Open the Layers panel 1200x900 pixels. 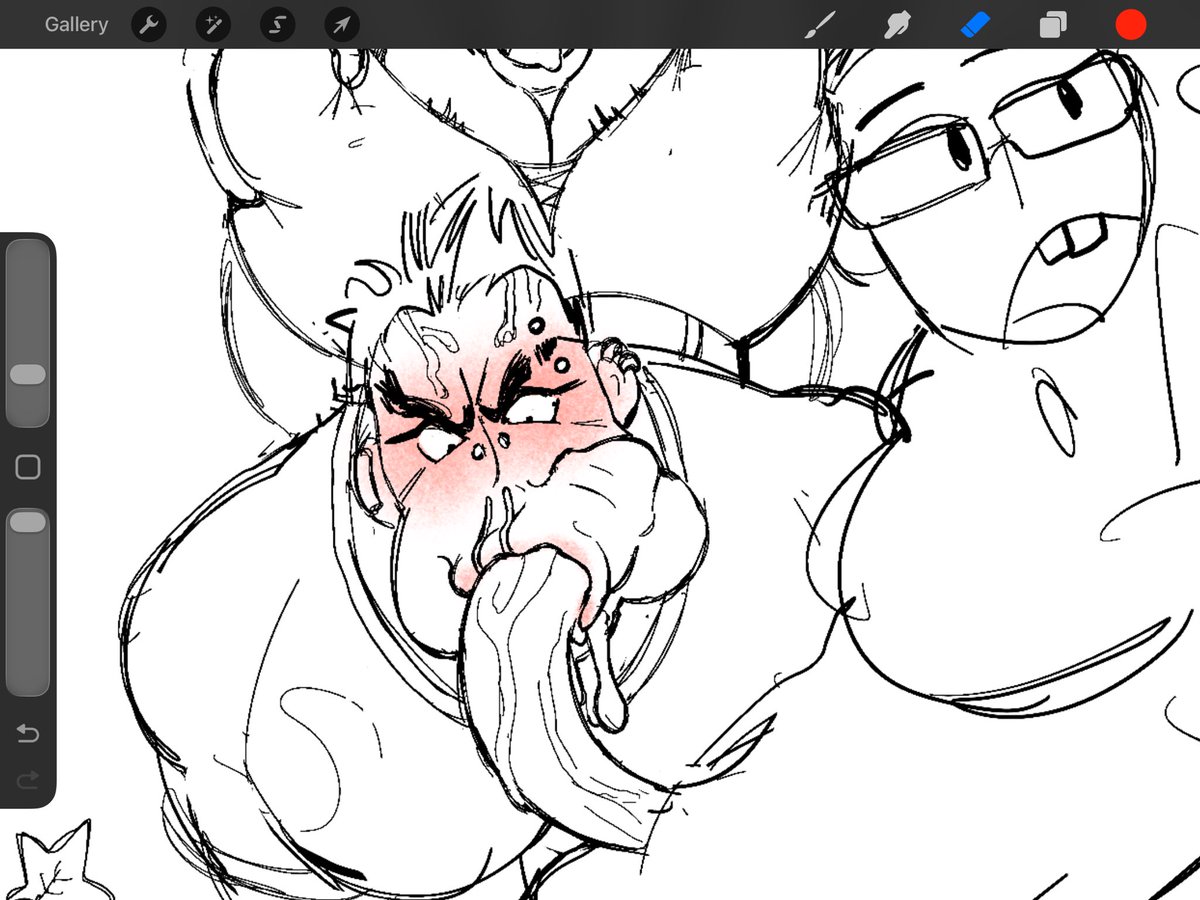(x=1052, y=25)
